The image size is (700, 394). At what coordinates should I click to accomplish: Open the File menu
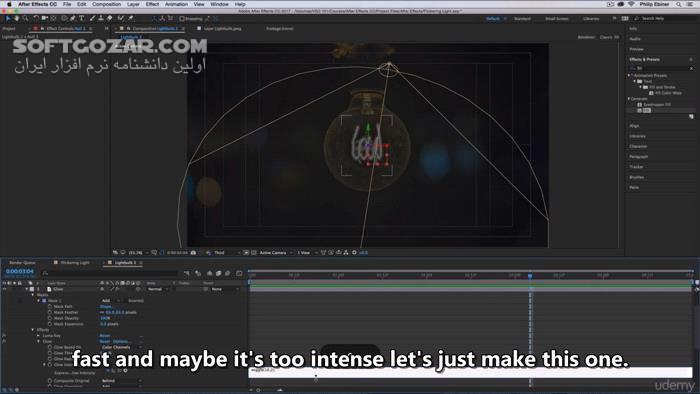point(67,4)
